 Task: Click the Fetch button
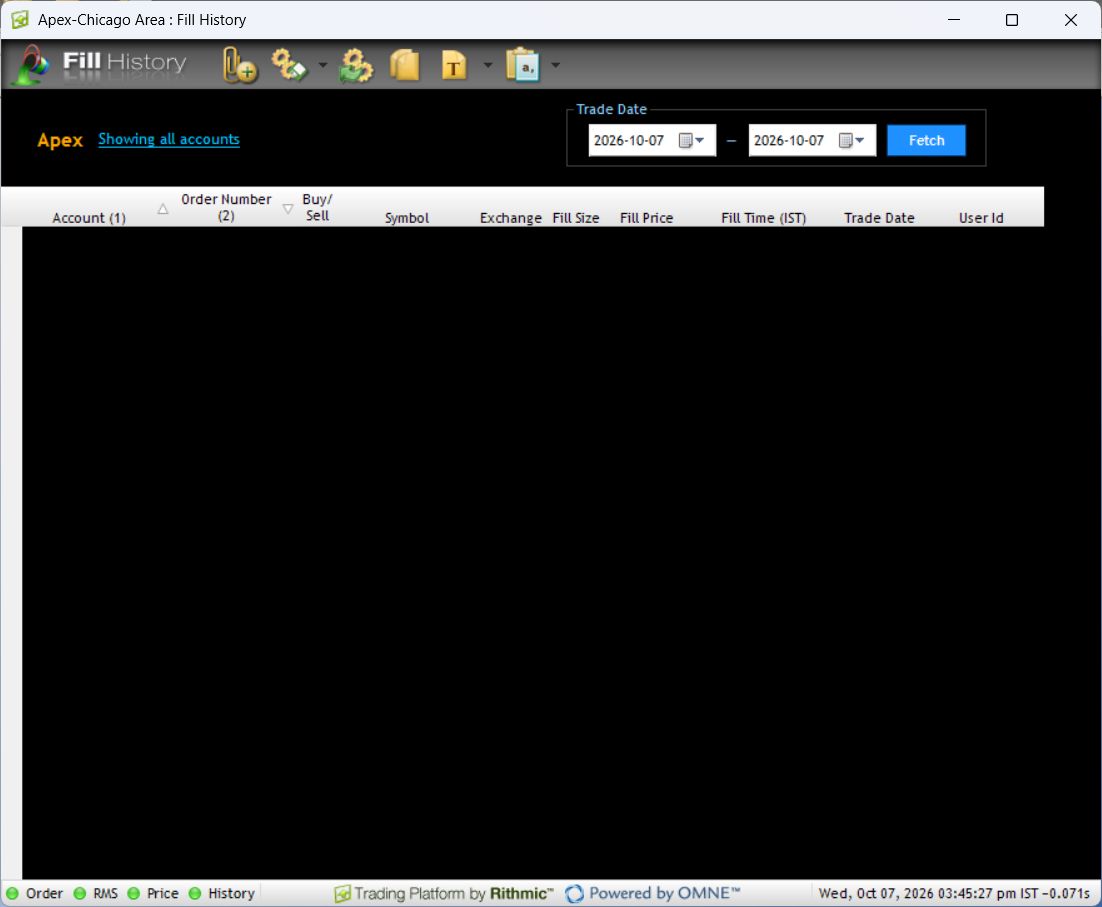click(x=926, y=141)
